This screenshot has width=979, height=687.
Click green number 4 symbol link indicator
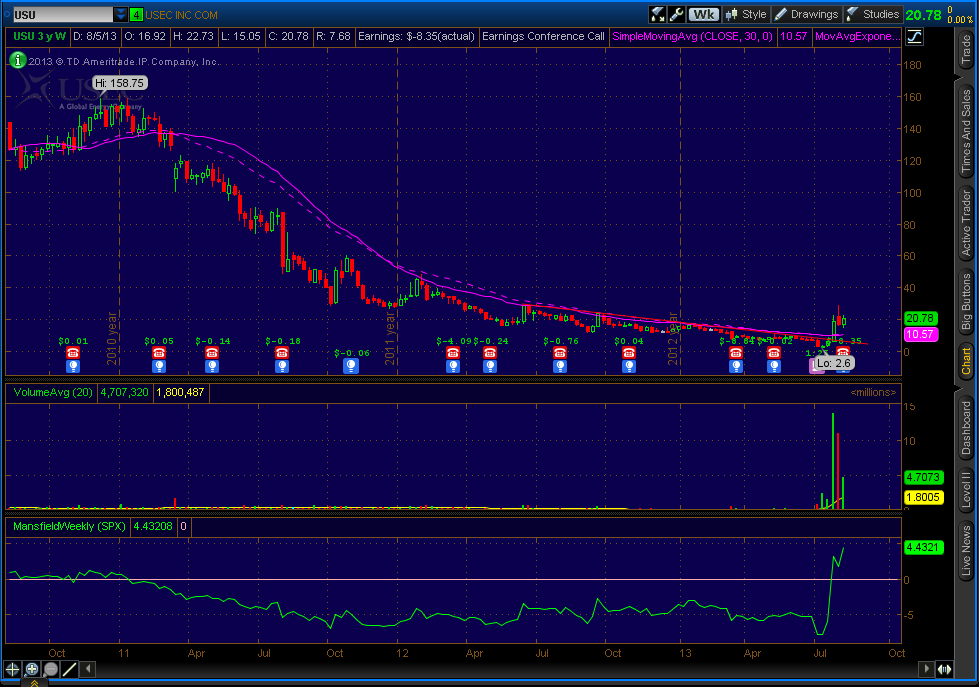pos(136,15)
